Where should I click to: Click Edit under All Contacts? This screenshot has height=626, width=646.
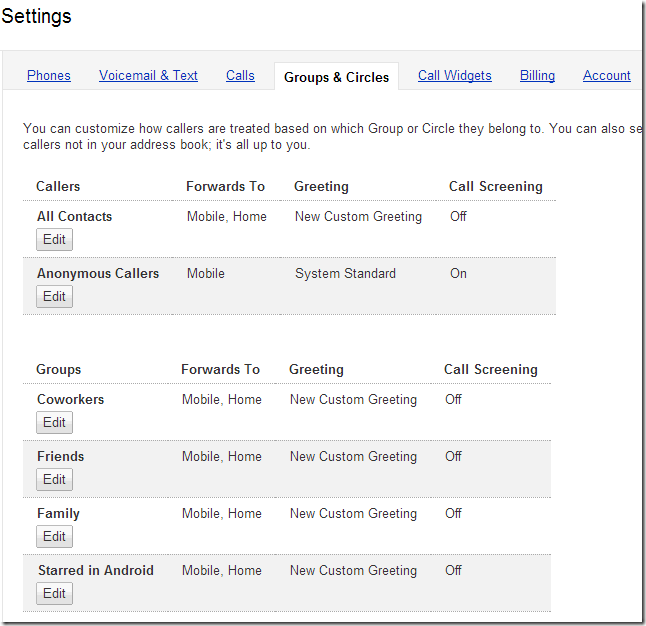click(x=54, y=239)
